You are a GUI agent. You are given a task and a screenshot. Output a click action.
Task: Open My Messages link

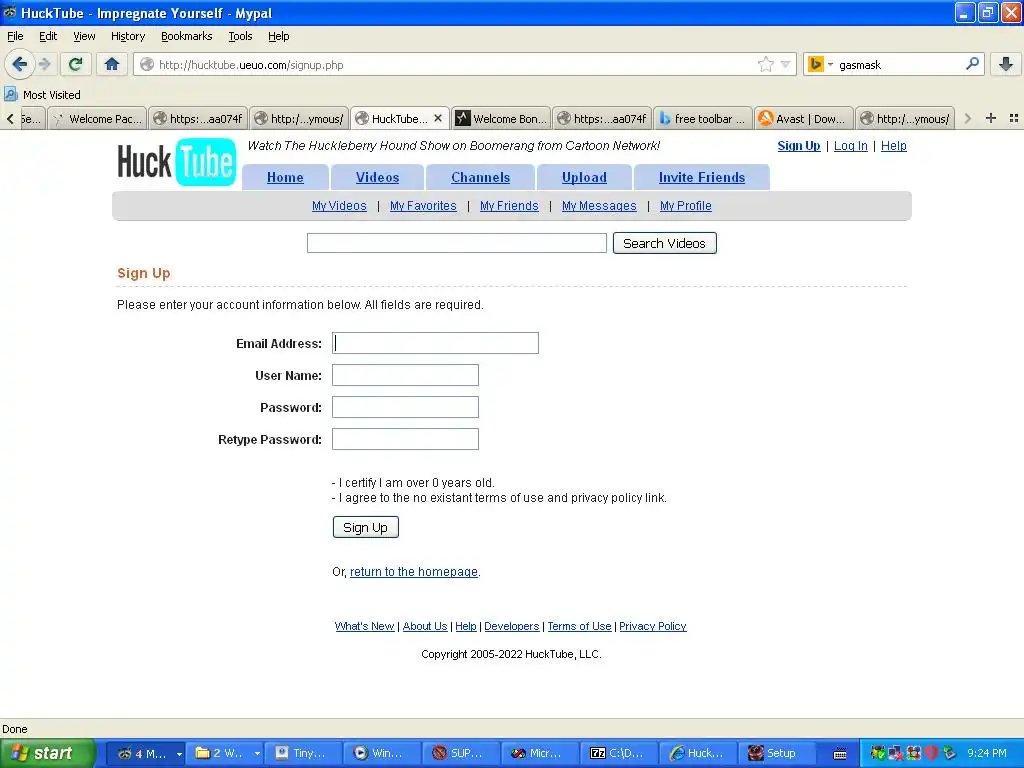[x=599, y=206]
